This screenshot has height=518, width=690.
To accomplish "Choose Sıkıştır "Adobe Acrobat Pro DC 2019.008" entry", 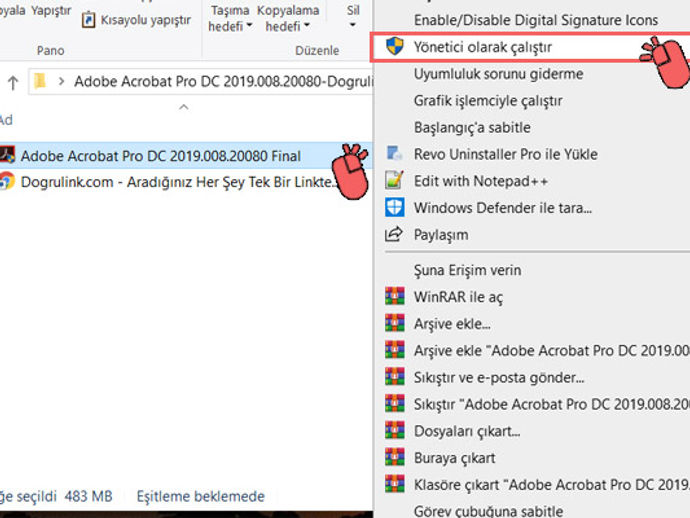I will click(x=552, y=404).
